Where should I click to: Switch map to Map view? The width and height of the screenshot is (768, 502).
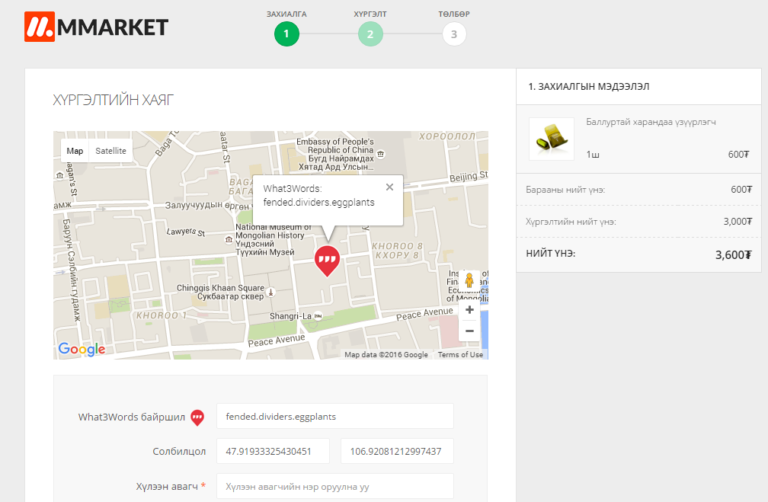[75, 151]
